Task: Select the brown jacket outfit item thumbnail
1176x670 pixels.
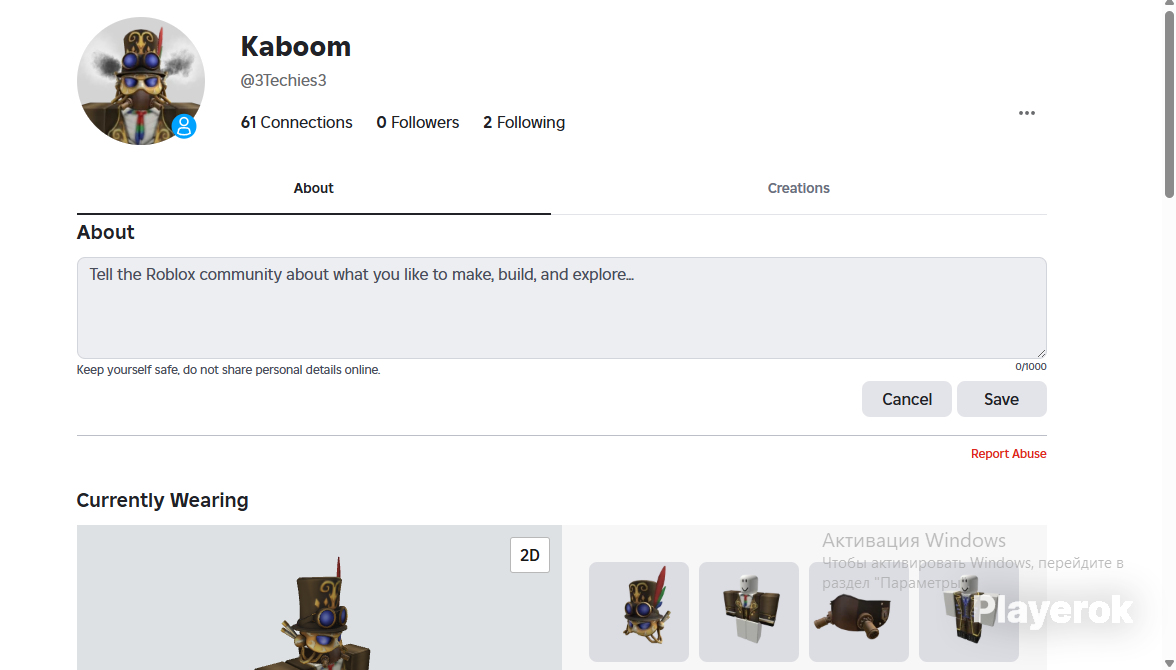Action: 748,611
